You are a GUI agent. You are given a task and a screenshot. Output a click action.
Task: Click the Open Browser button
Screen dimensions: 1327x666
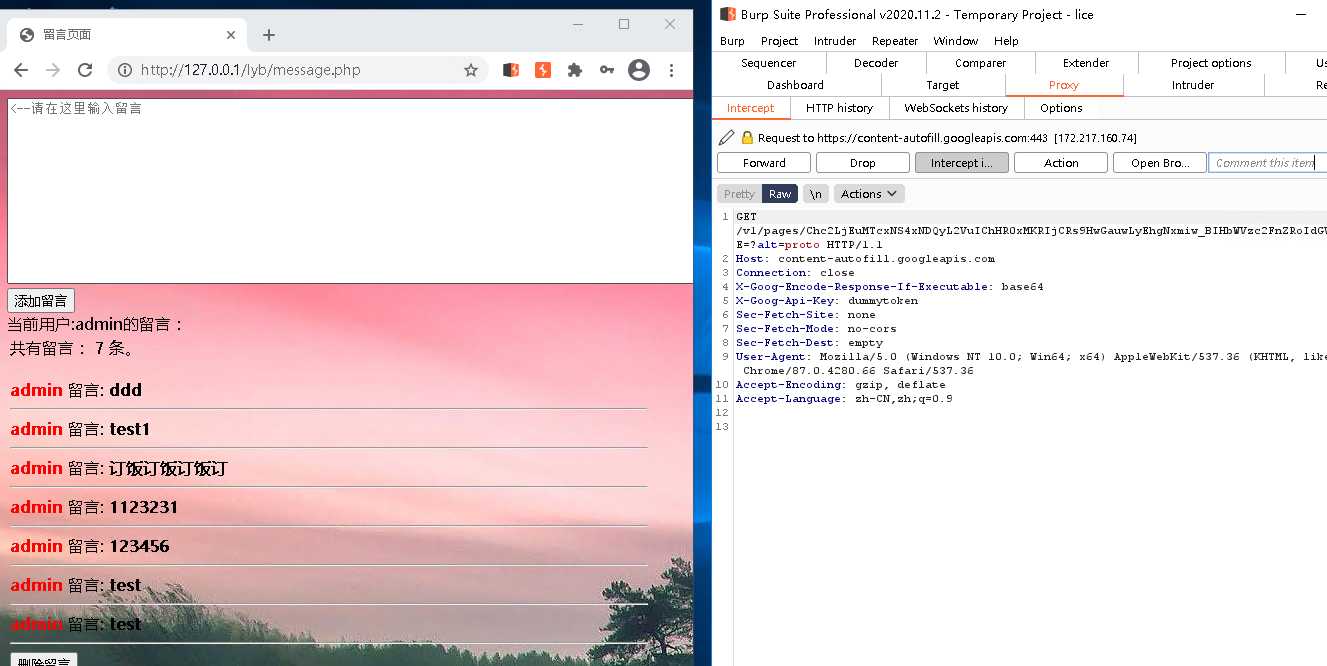1160,163
